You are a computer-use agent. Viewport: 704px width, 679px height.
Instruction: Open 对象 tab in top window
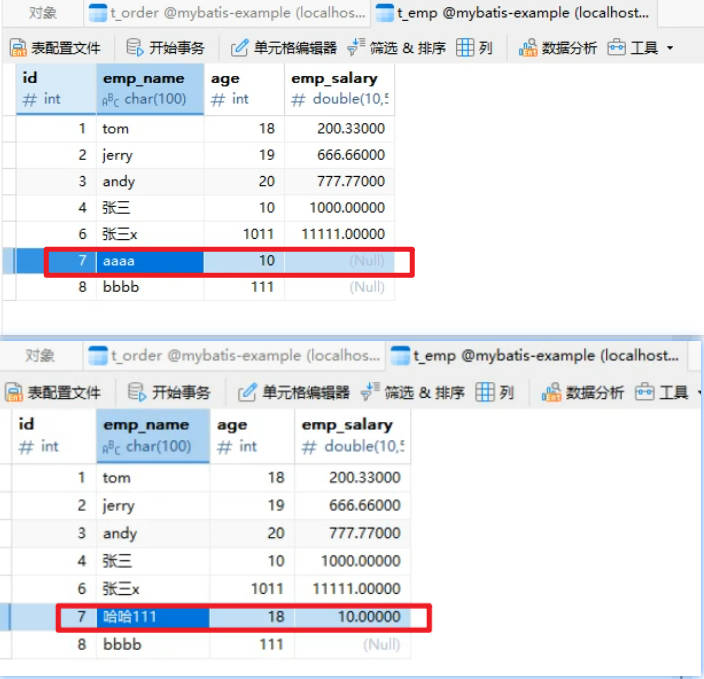[x=43, y=13]
